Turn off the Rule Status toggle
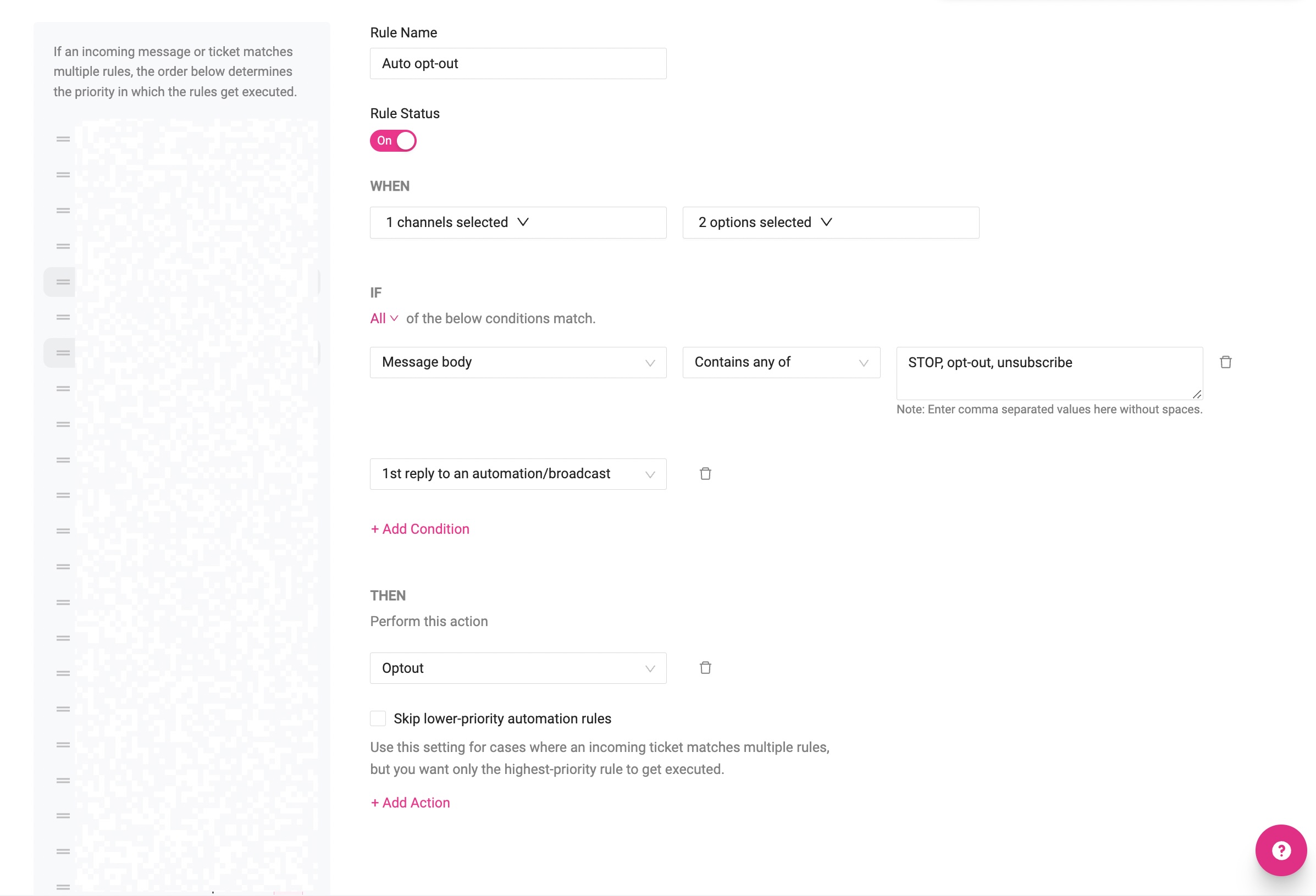The image size is (1316, 896). tap(393, 141)
